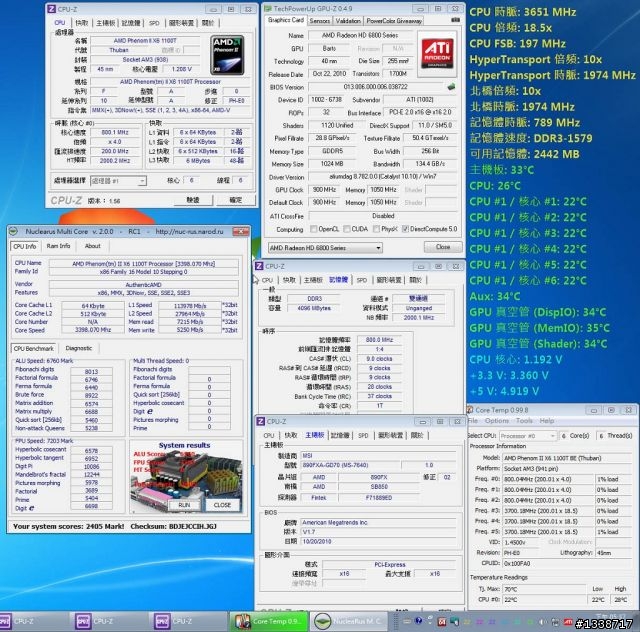Click the Device ID value 1002 - 6738
Image resolution: width=640 pixels, height=632 pixels.
[x=327, y=100]
